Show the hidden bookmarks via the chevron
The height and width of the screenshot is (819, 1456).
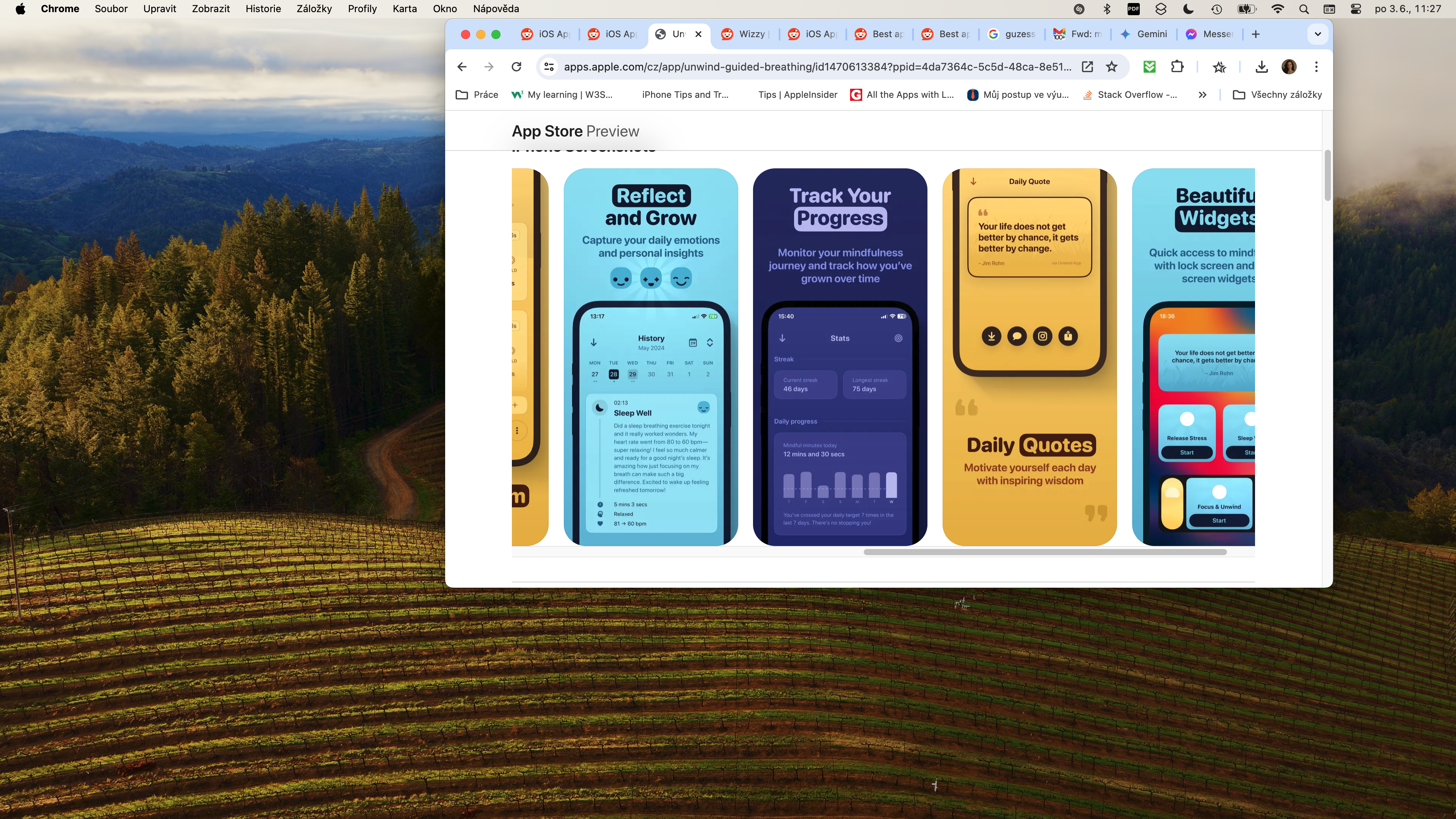pyautogui.click(x=1202, y=94)
